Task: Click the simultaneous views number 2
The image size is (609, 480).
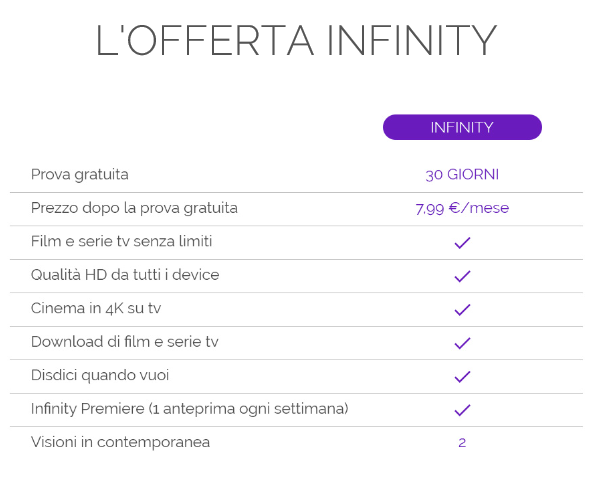Action: click(x=462, y=442)
